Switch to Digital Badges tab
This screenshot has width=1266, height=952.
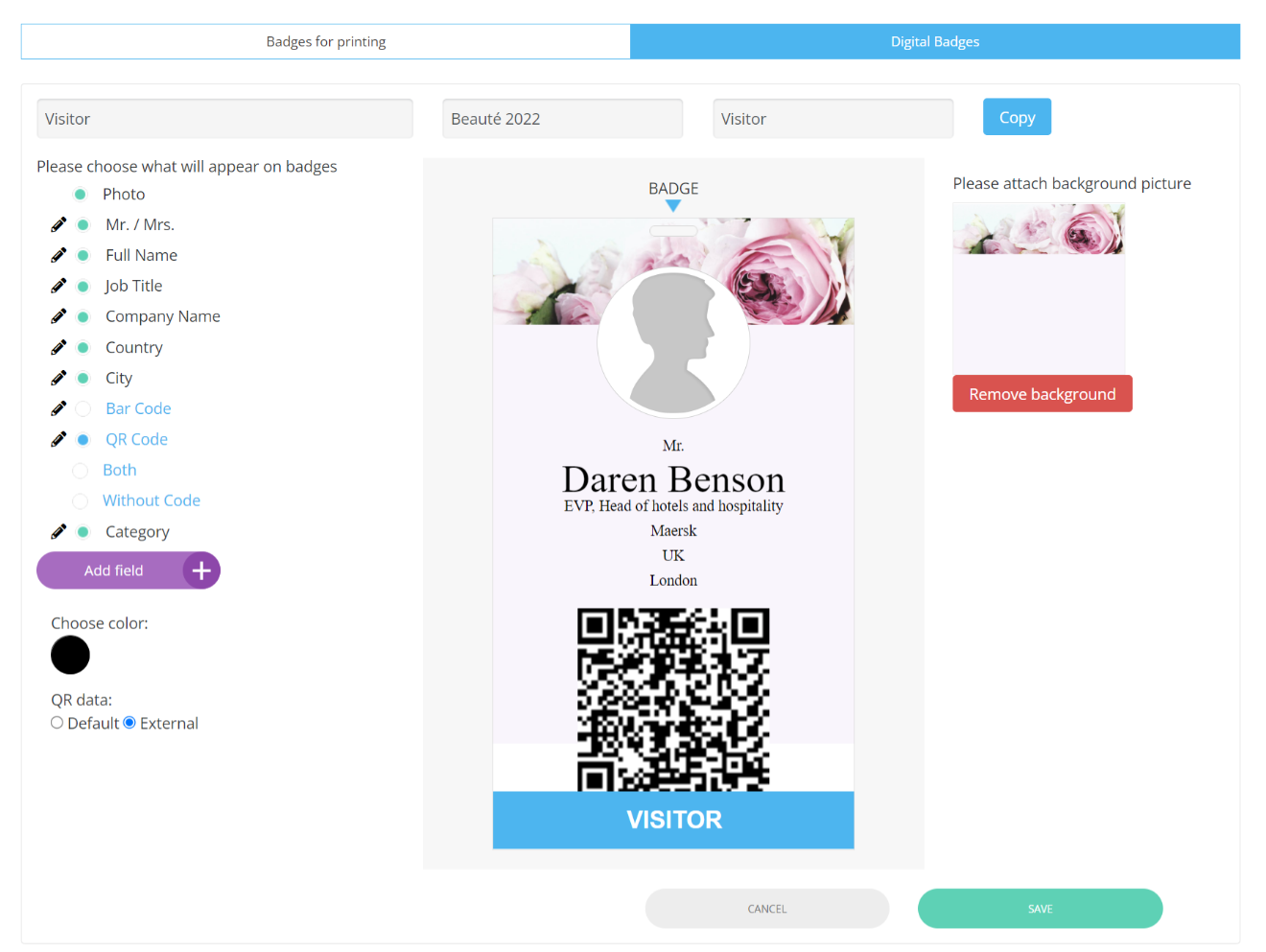tap(935, 41)
